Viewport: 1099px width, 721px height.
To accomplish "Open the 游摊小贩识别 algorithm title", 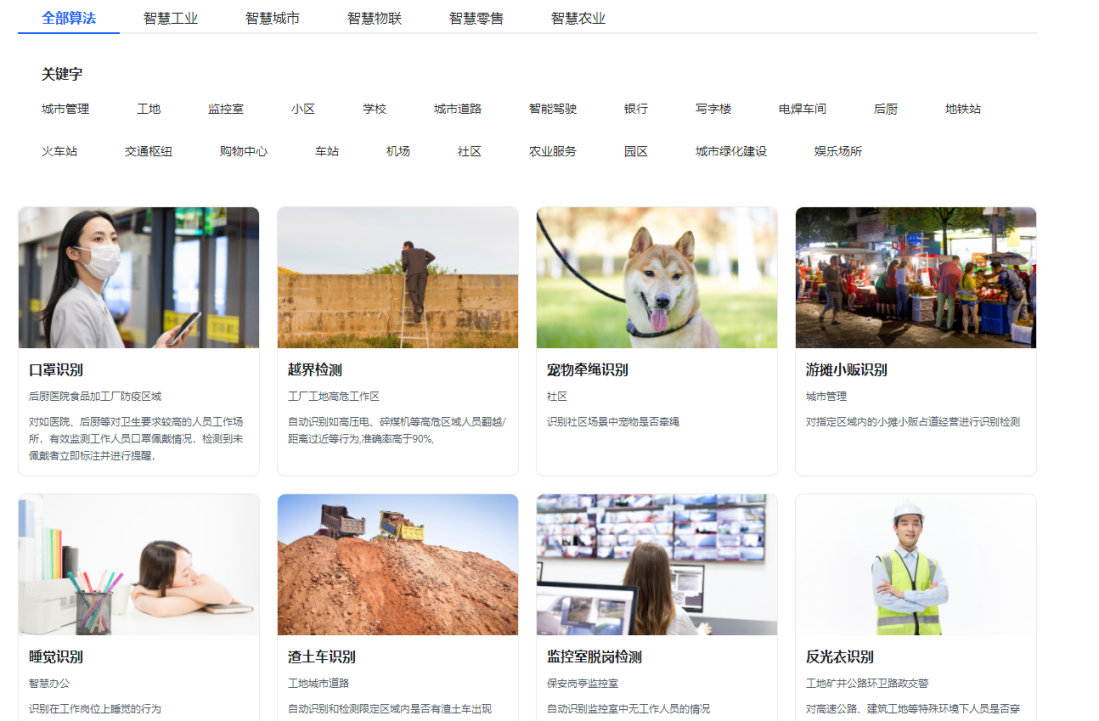I will click(847, 370).
